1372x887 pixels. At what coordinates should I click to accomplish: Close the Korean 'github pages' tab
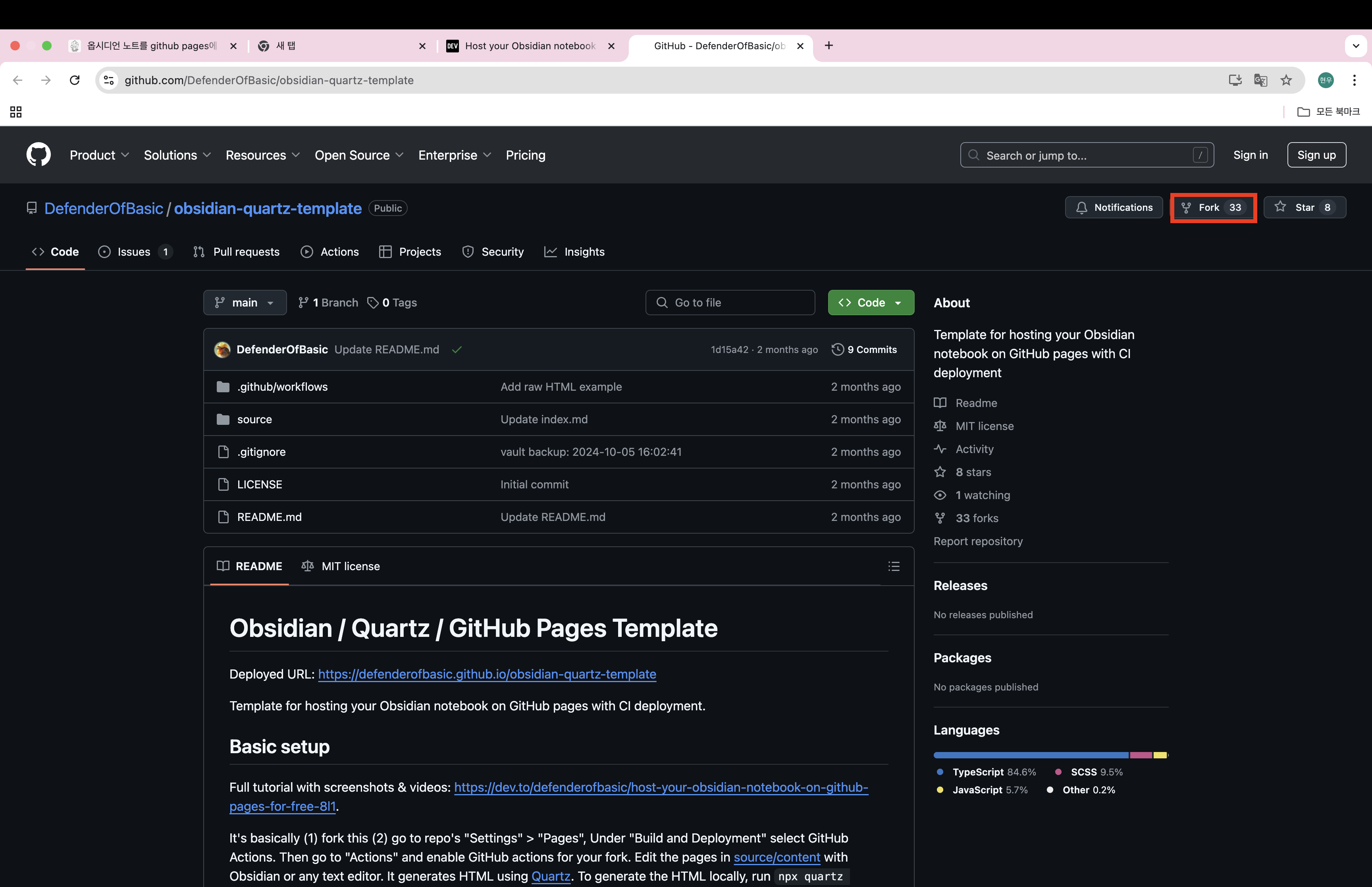pos(233,46)
